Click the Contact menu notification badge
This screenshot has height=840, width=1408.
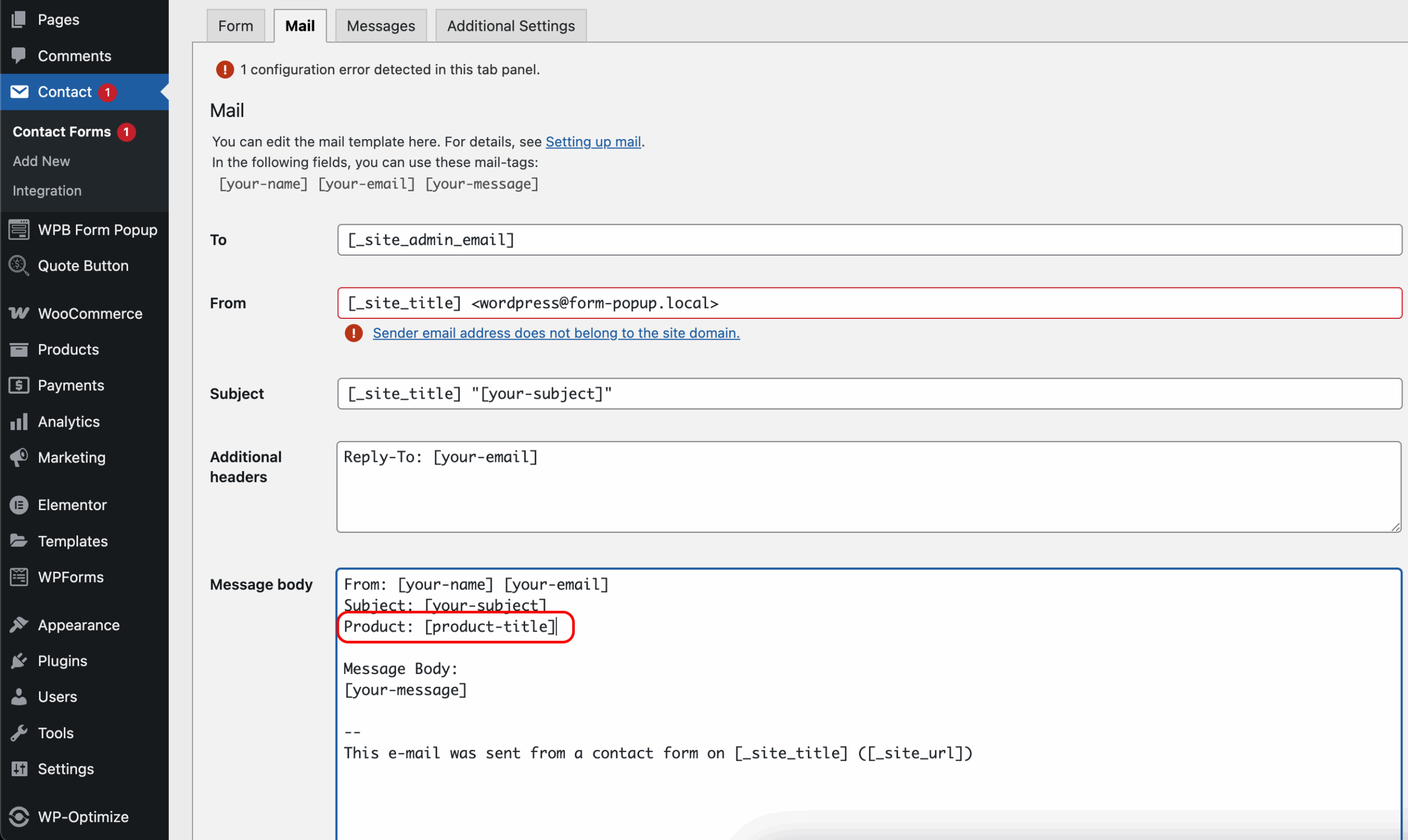pos(107,92)
